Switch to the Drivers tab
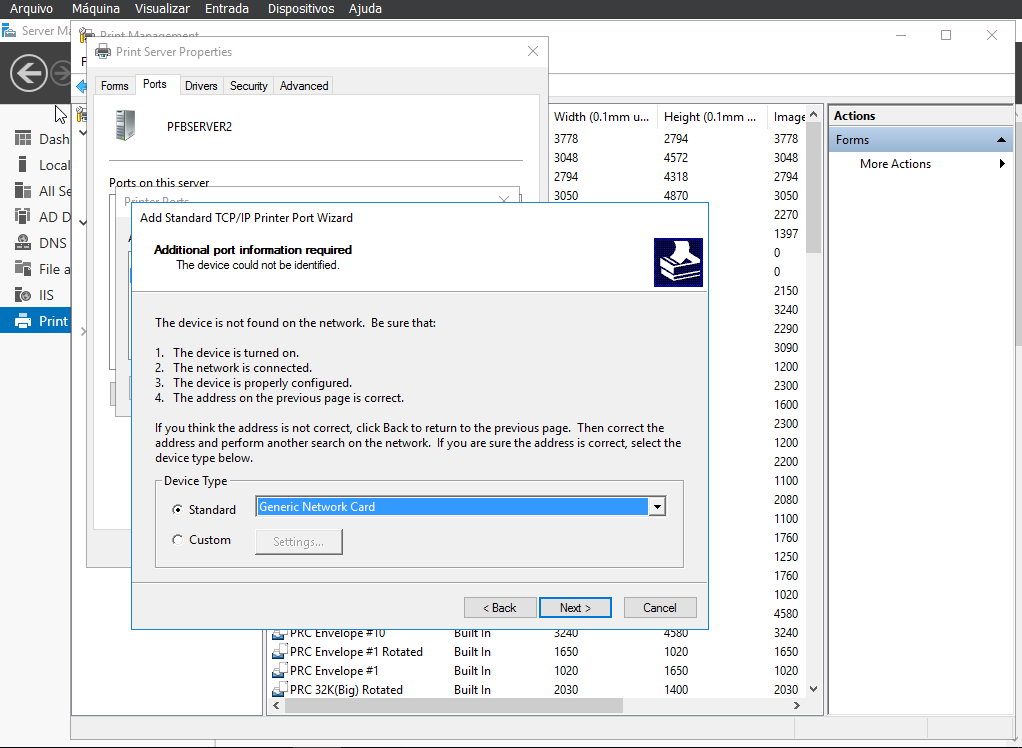Viewport: 1022px width, 748px height. tap(201, 85)
